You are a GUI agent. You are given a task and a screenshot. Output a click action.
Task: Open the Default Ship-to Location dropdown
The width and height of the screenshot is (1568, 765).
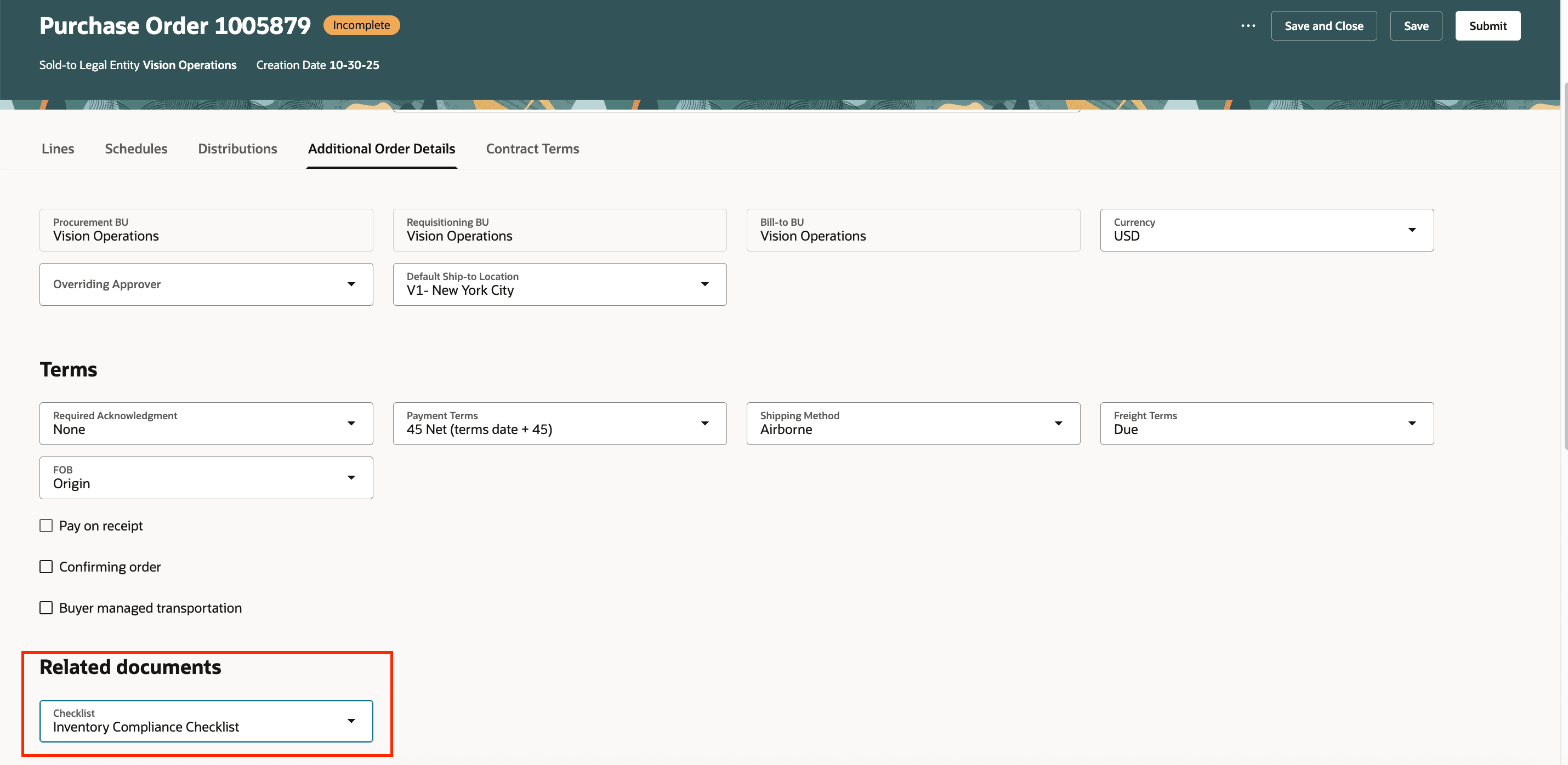point(705,284)
